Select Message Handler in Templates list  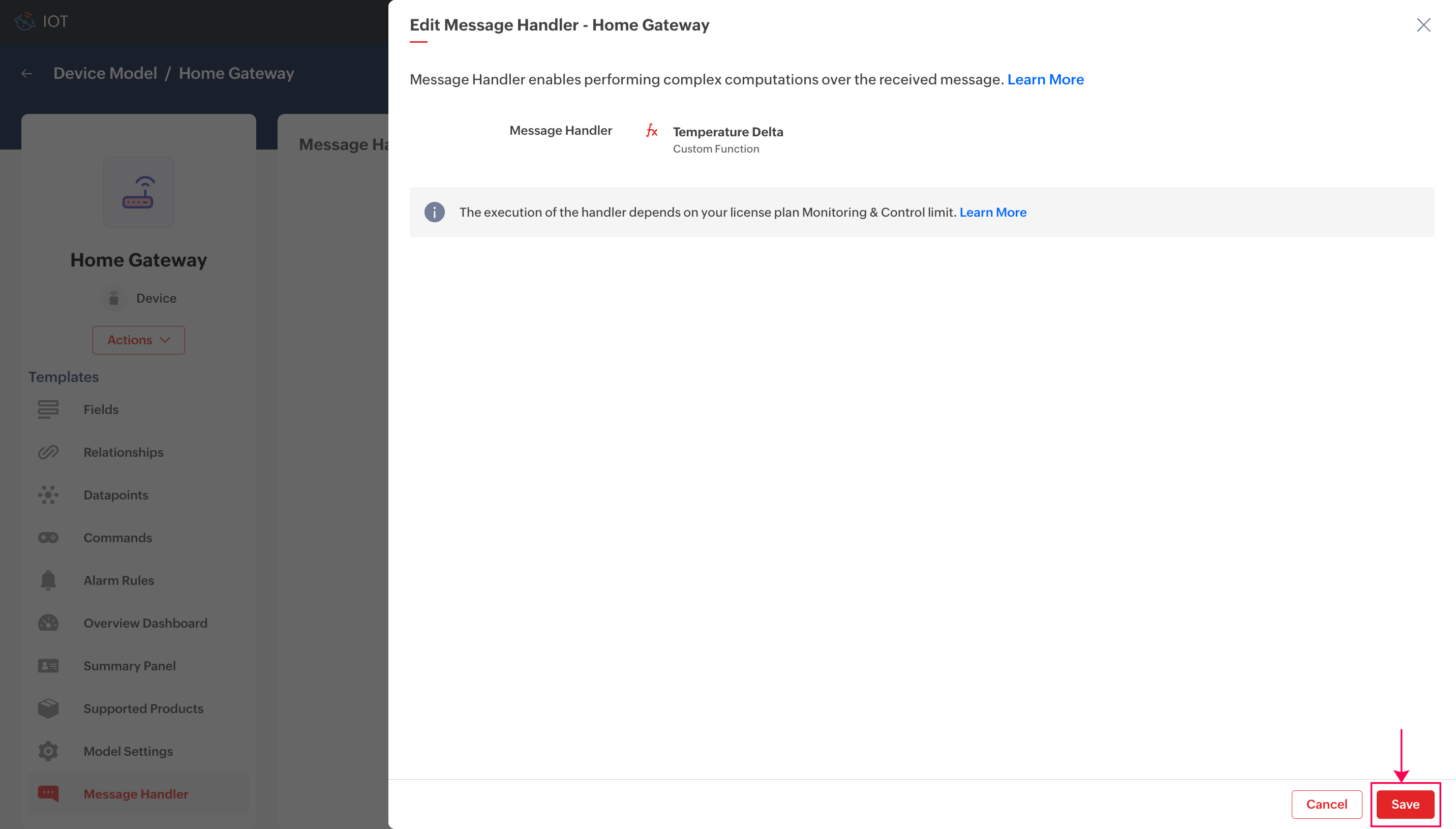(x=135, y=793)
